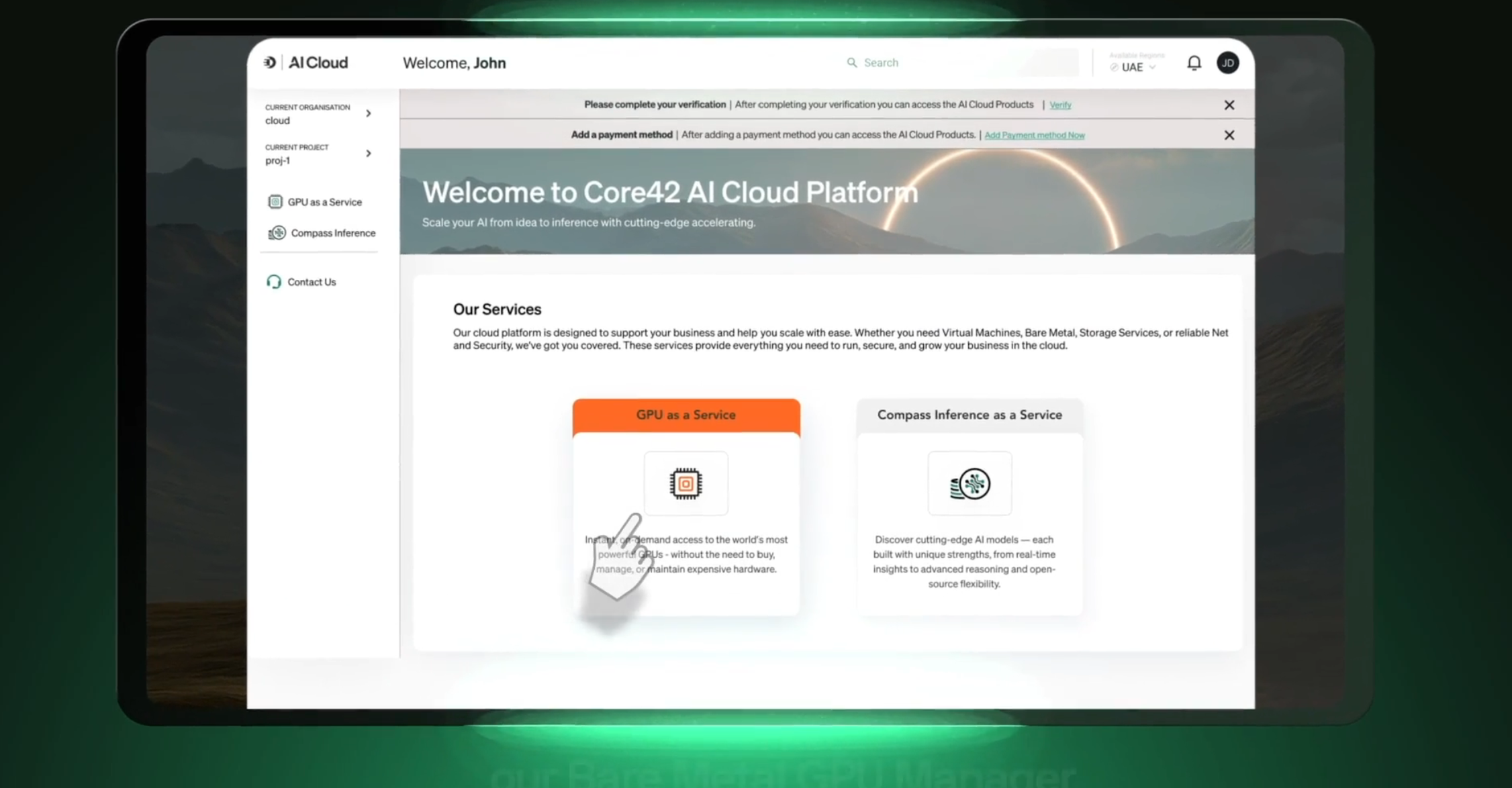Screen dimensions: 1512x788
Task: Open Compass Inference in sidebar
Action: tap(322, 233)
